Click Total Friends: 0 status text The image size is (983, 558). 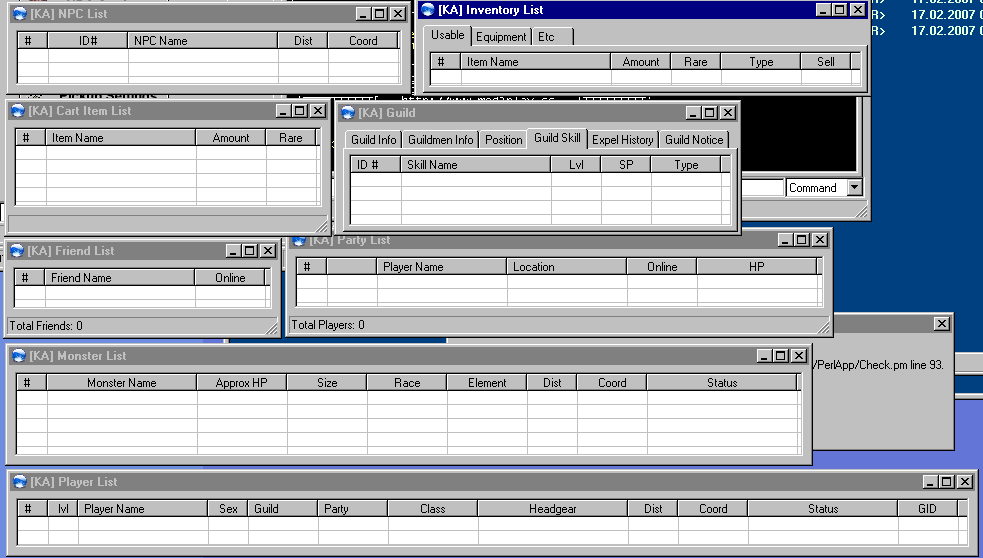[x=46, y=326]
